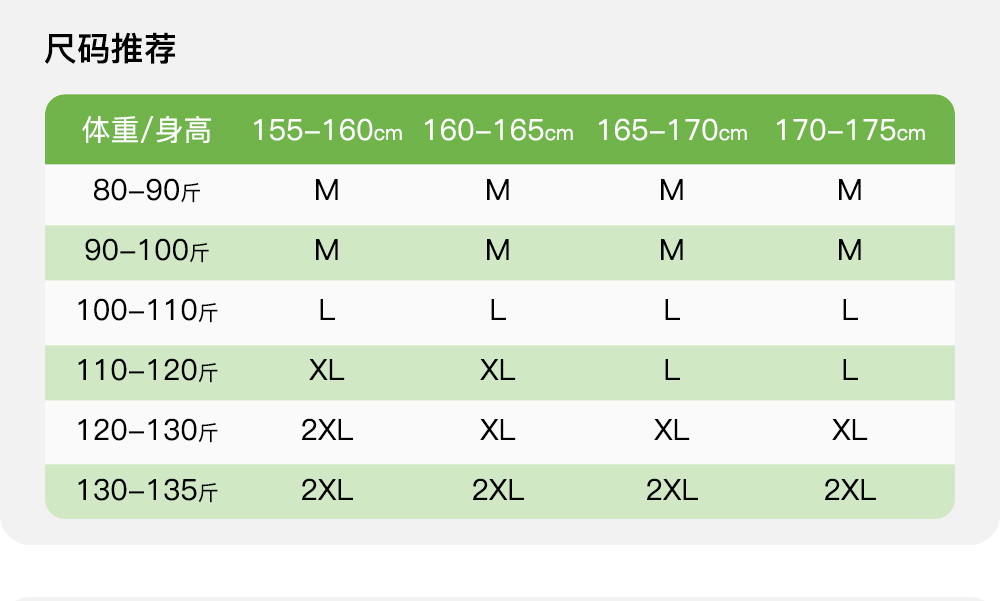Click the 100-110斤 row label
Screen dimensions: 1000x601
tap(147, 311)
